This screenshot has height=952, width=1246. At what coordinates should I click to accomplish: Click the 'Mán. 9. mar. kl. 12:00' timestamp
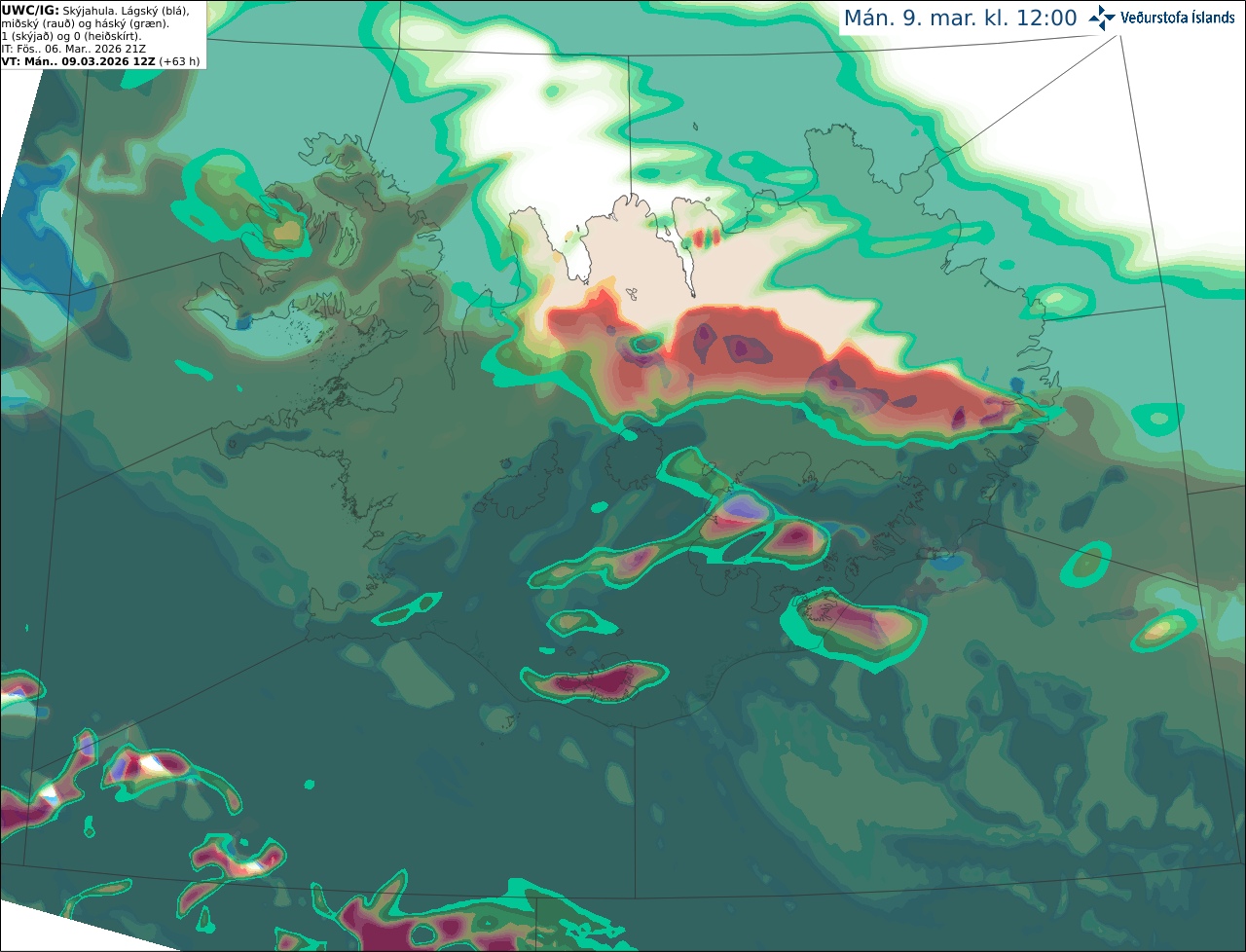point(960,18)
